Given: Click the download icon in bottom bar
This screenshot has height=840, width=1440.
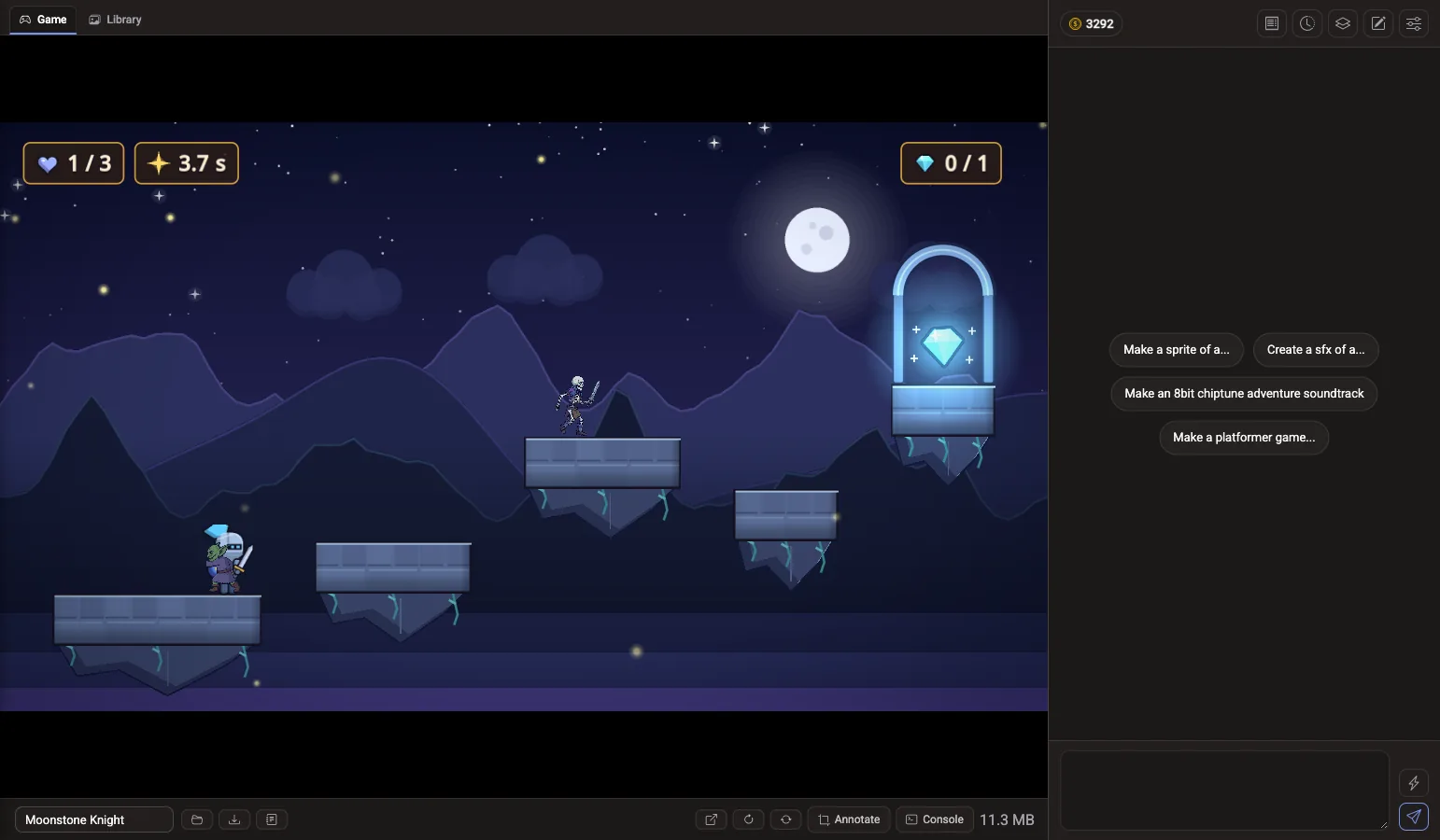Looking at the screenshot, I should pyautogui.click(x=234, y=819).
